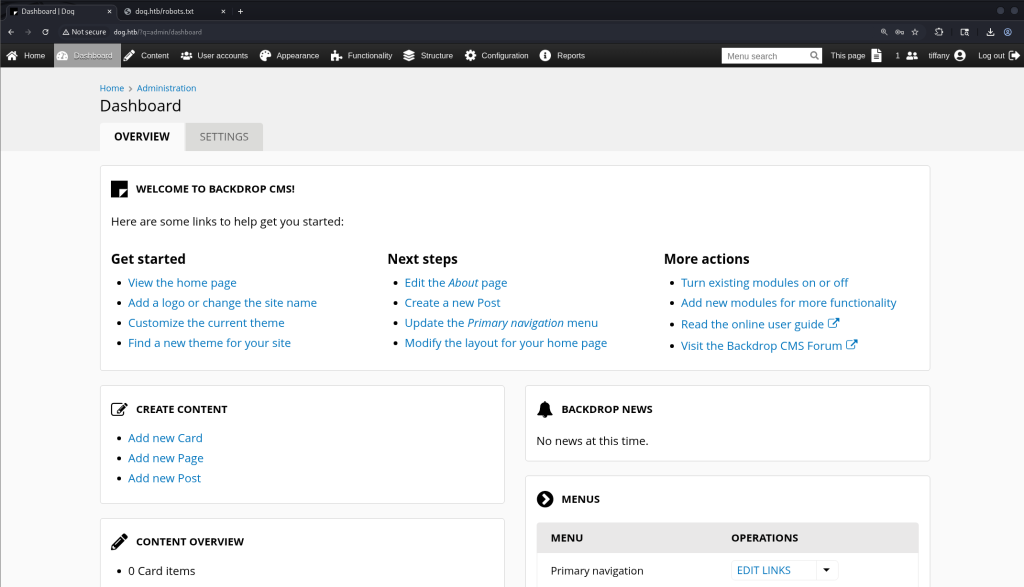Click the Reports info icon
The image size is (1024, 587).
point(545,56)
